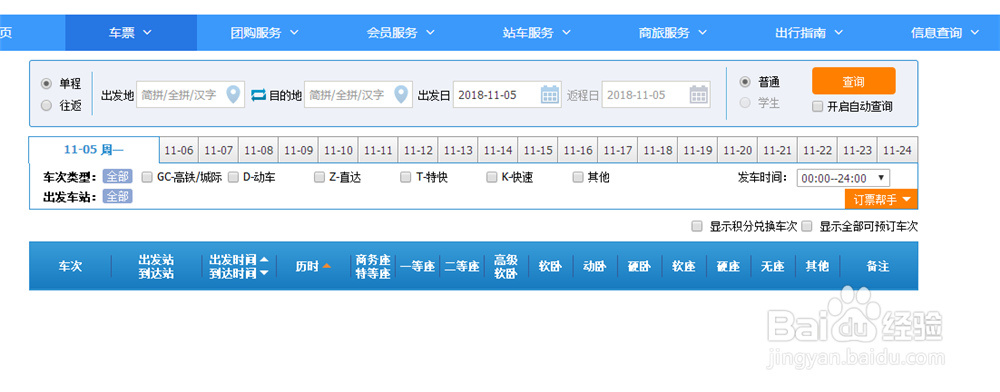Viewport: 1000px width, 392px height.
Task: Expand the 团购服务 navigation menu
Action: (265, 33)
